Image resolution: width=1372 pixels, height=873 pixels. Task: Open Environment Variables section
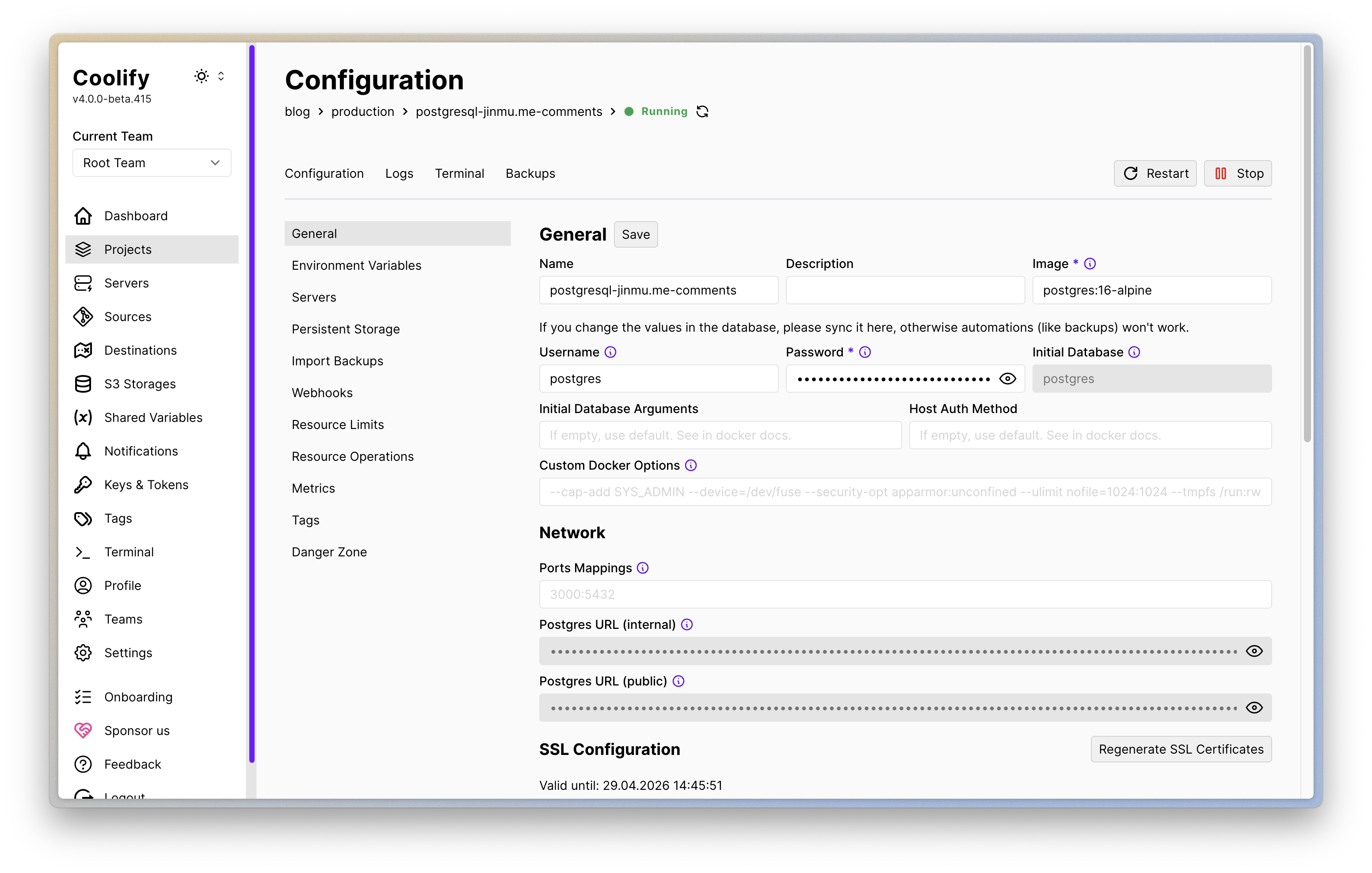356,265
